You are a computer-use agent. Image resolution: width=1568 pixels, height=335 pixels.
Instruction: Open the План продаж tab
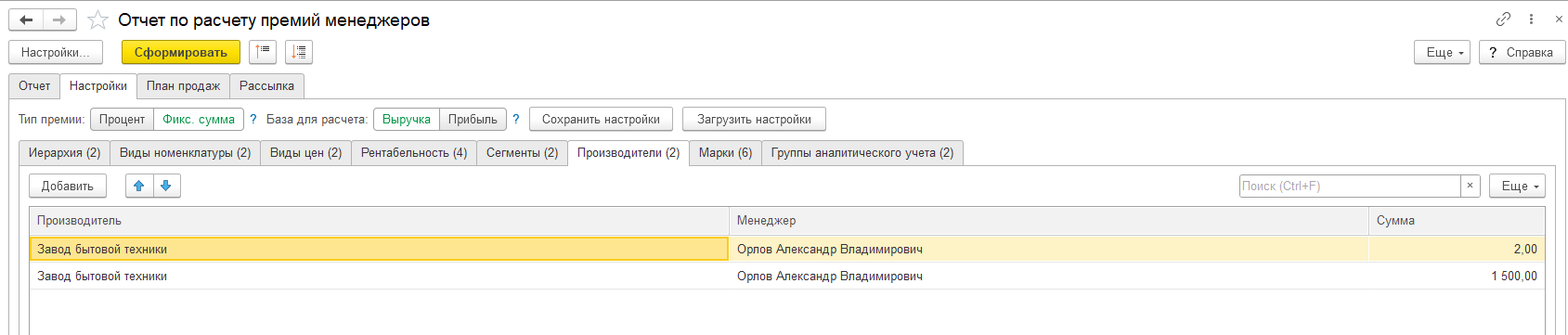(183, 85)
